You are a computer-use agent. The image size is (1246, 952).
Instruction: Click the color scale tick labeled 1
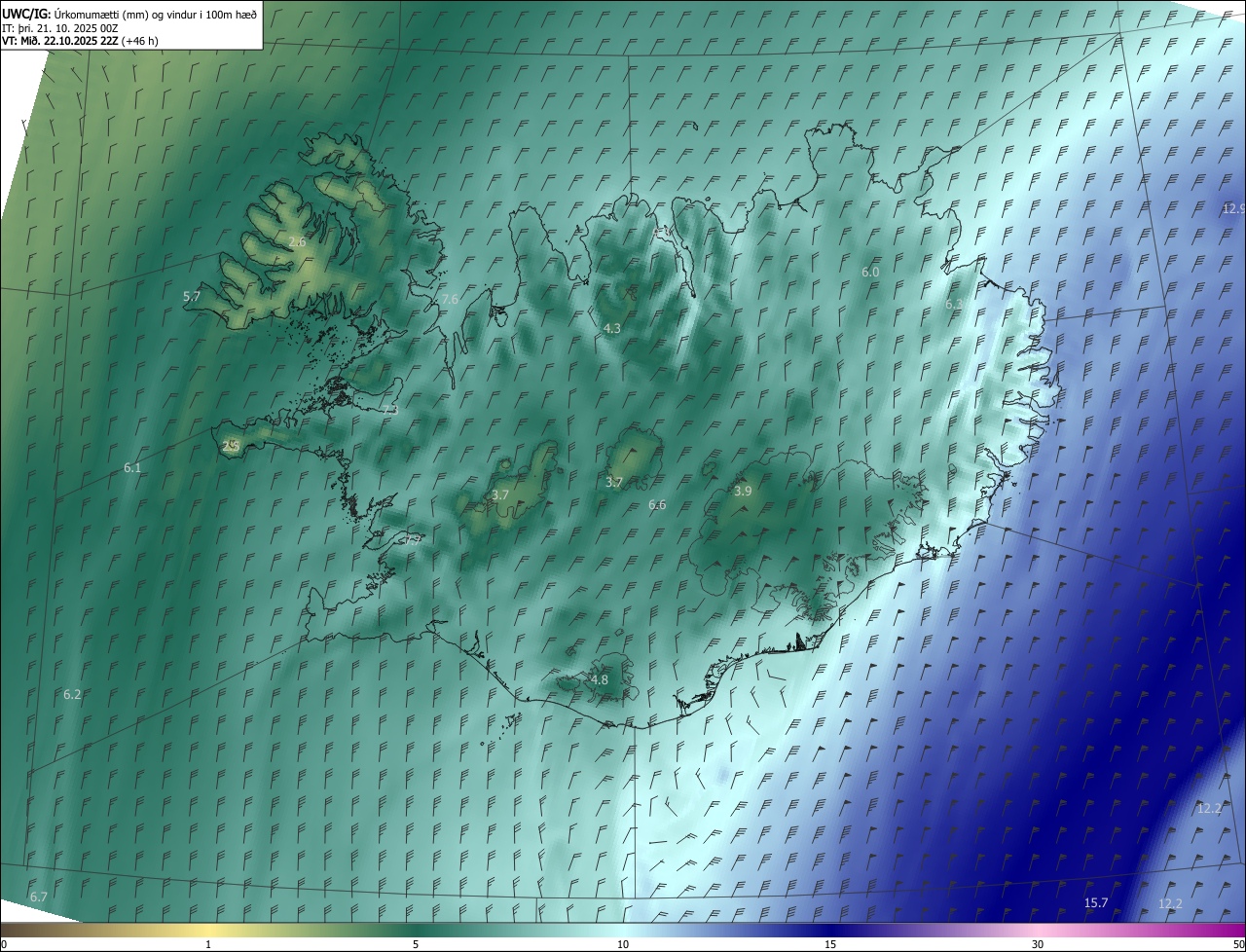click(208, 944)
